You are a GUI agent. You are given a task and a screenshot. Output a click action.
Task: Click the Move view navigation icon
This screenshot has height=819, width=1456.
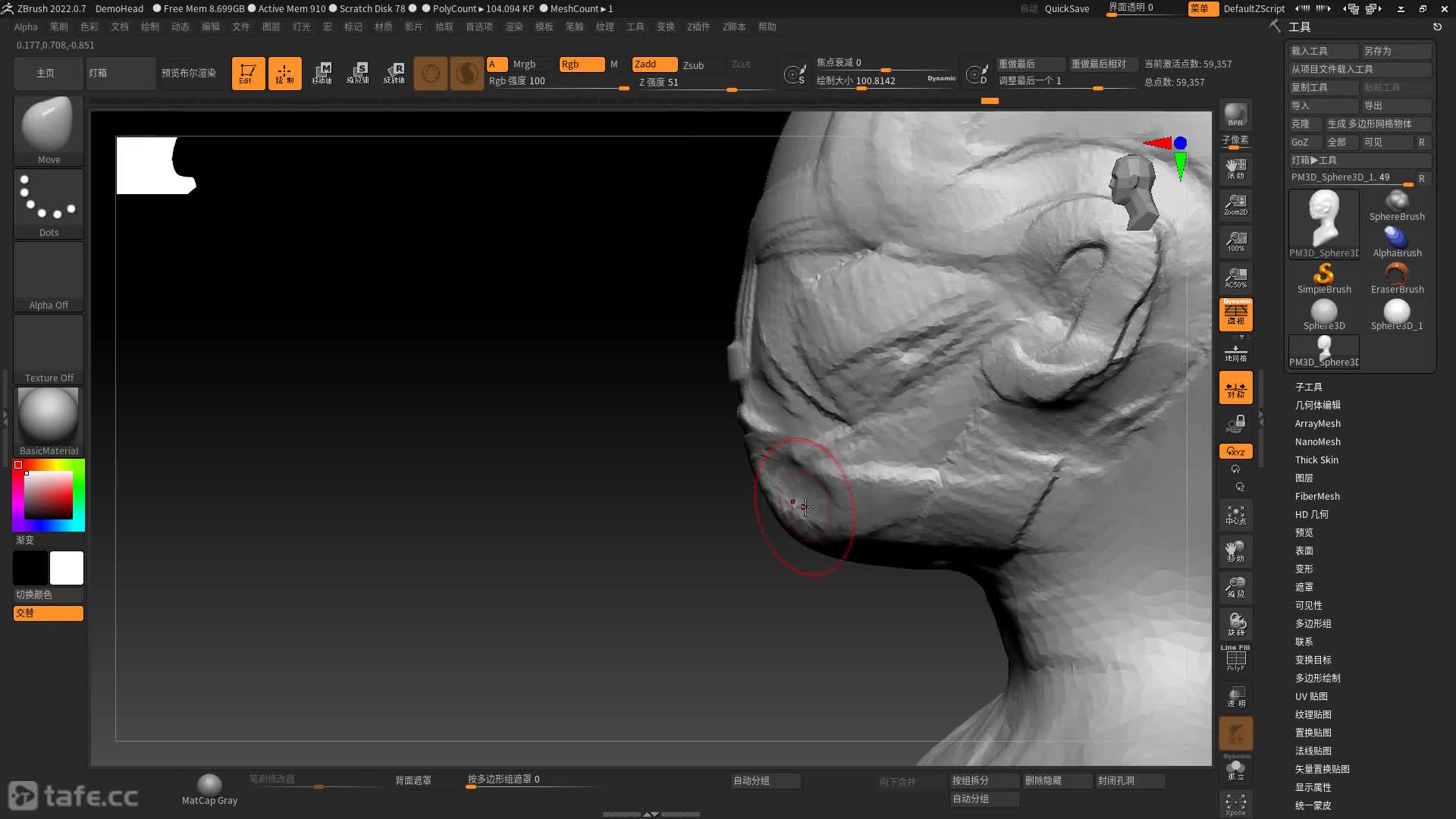[1235, 551]
